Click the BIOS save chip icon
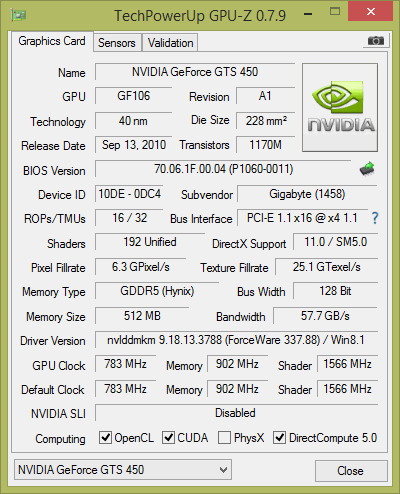This screenshot has width=400, height=494. tap(367, 169)
